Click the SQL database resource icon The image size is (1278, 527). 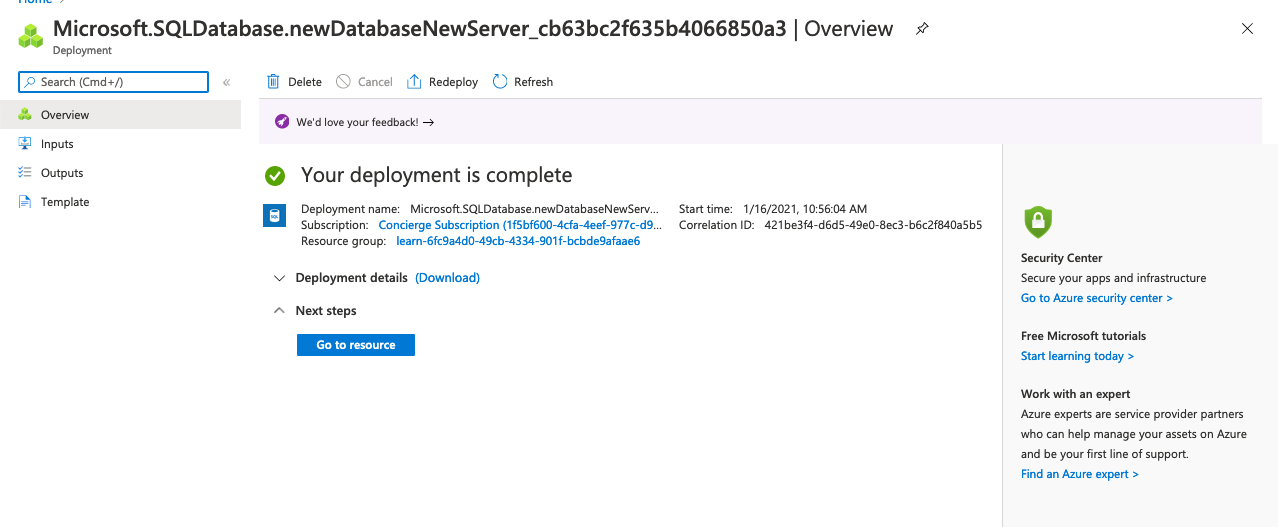[274, 215]
